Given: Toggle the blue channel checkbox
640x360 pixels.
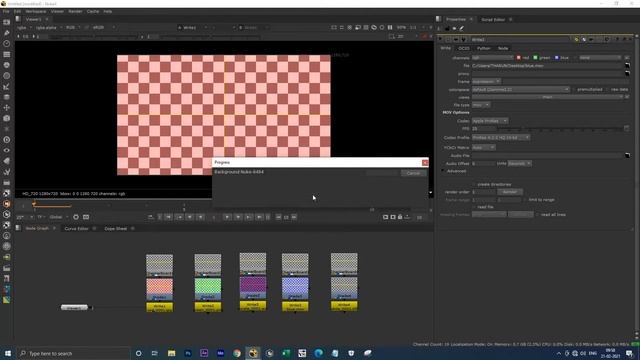Looking at the screenshot, I should [x=556, y=58].
